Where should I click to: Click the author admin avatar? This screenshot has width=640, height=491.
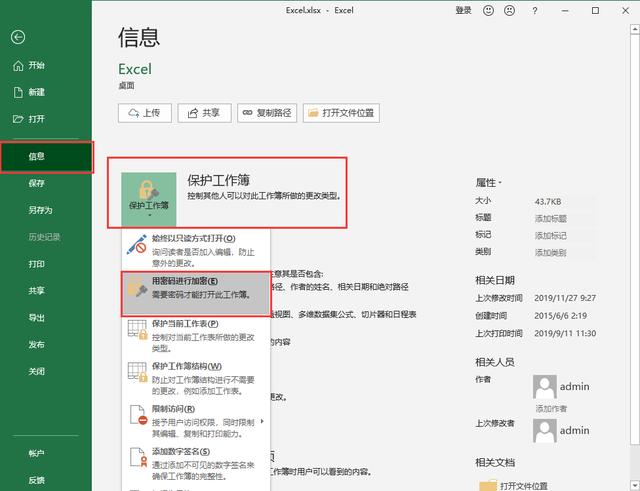tap(544, 387)
